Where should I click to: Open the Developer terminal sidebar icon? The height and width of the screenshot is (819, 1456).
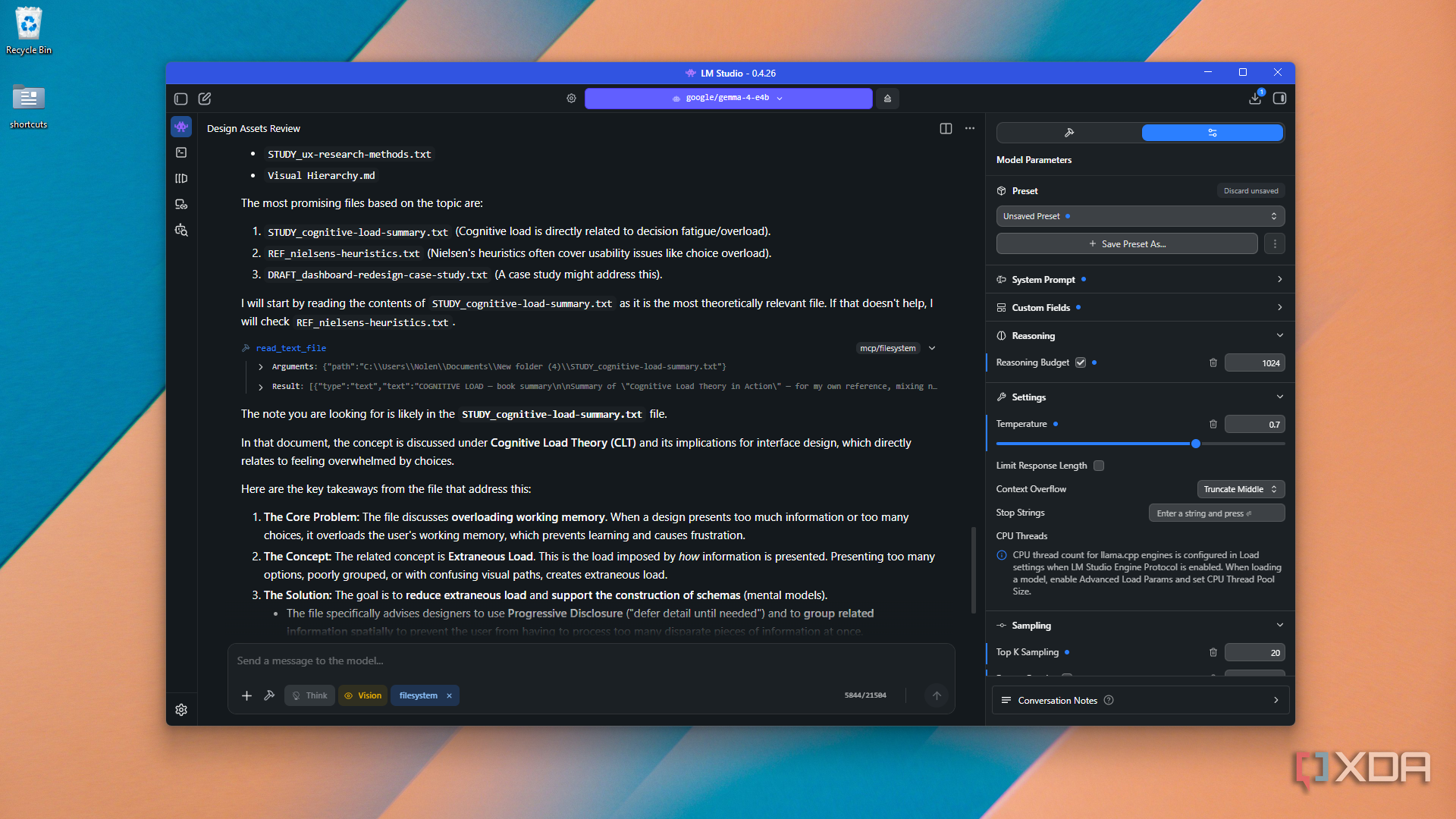[x=181, y=152]
